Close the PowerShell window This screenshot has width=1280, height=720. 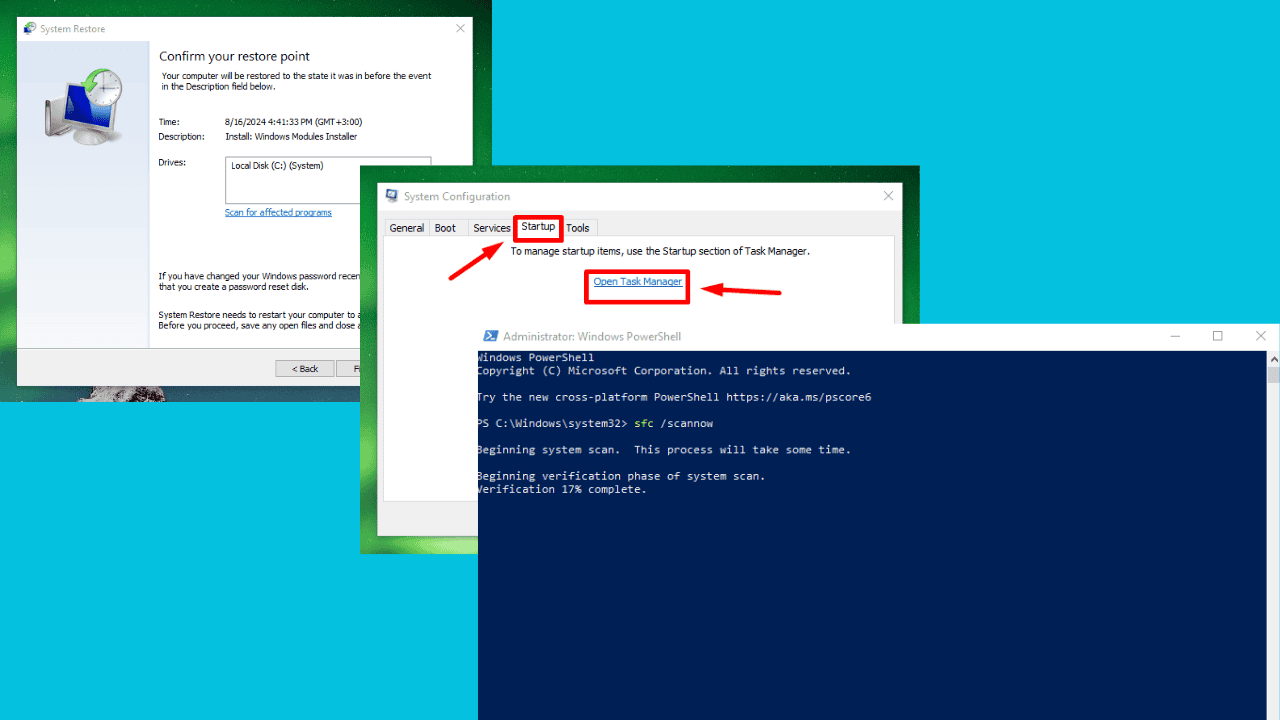click(x=1260, y=336)
